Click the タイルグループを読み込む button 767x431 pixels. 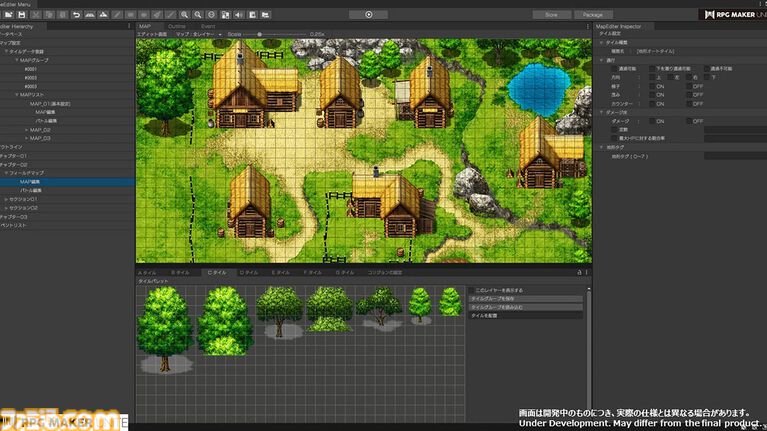click(x=525, y=307)
